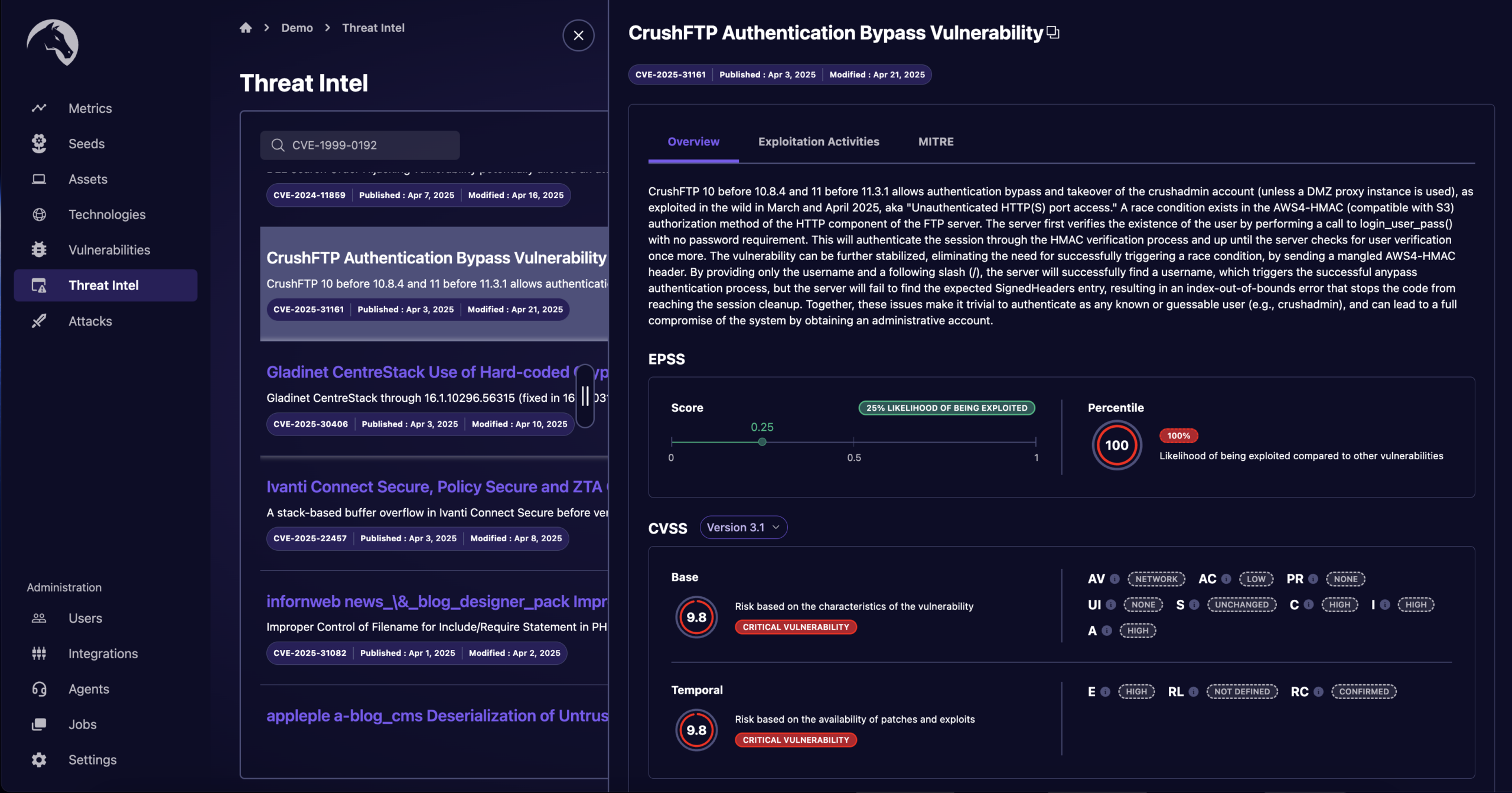The image size is (1512, 793).
Task: Open the CVSS Version 3.1 dropdown
Action: [x=743, y=528]
